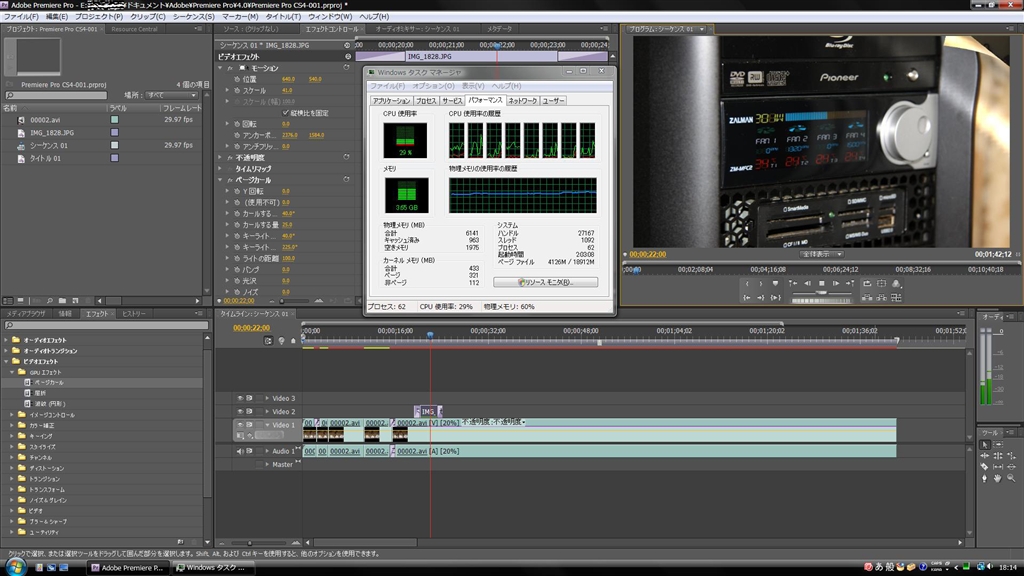The image size is (1024, 576).
Task: Toggle the 縦横比を固定 checkbox
Action: point(285,113)
